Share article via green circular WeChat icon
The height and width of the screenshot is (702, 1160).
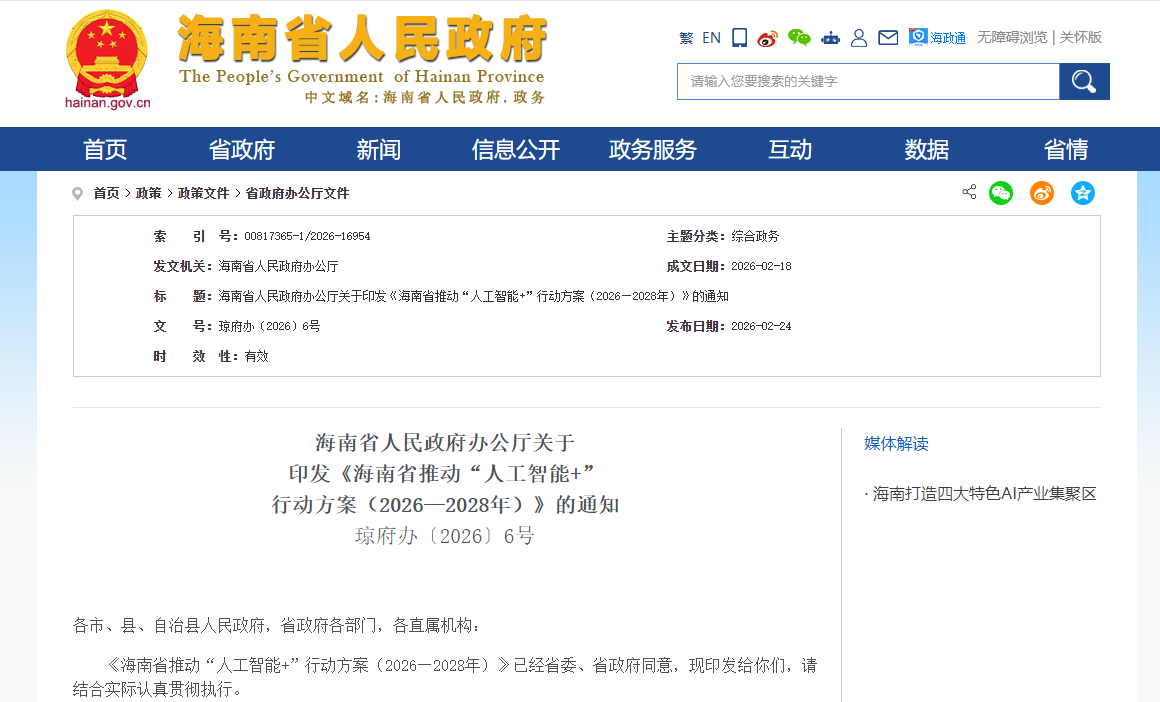pos(1001,193)
